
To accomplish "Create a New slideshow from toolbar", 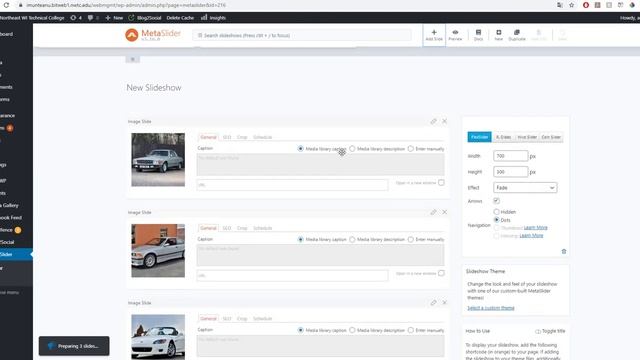I will click(498, 35).
